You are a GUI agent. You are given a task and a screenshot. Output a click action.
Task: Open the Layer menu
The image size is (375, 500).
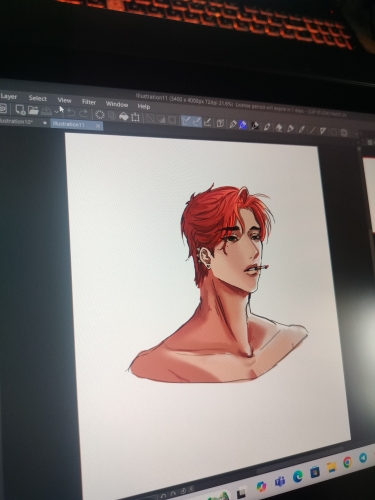[8, 96]
